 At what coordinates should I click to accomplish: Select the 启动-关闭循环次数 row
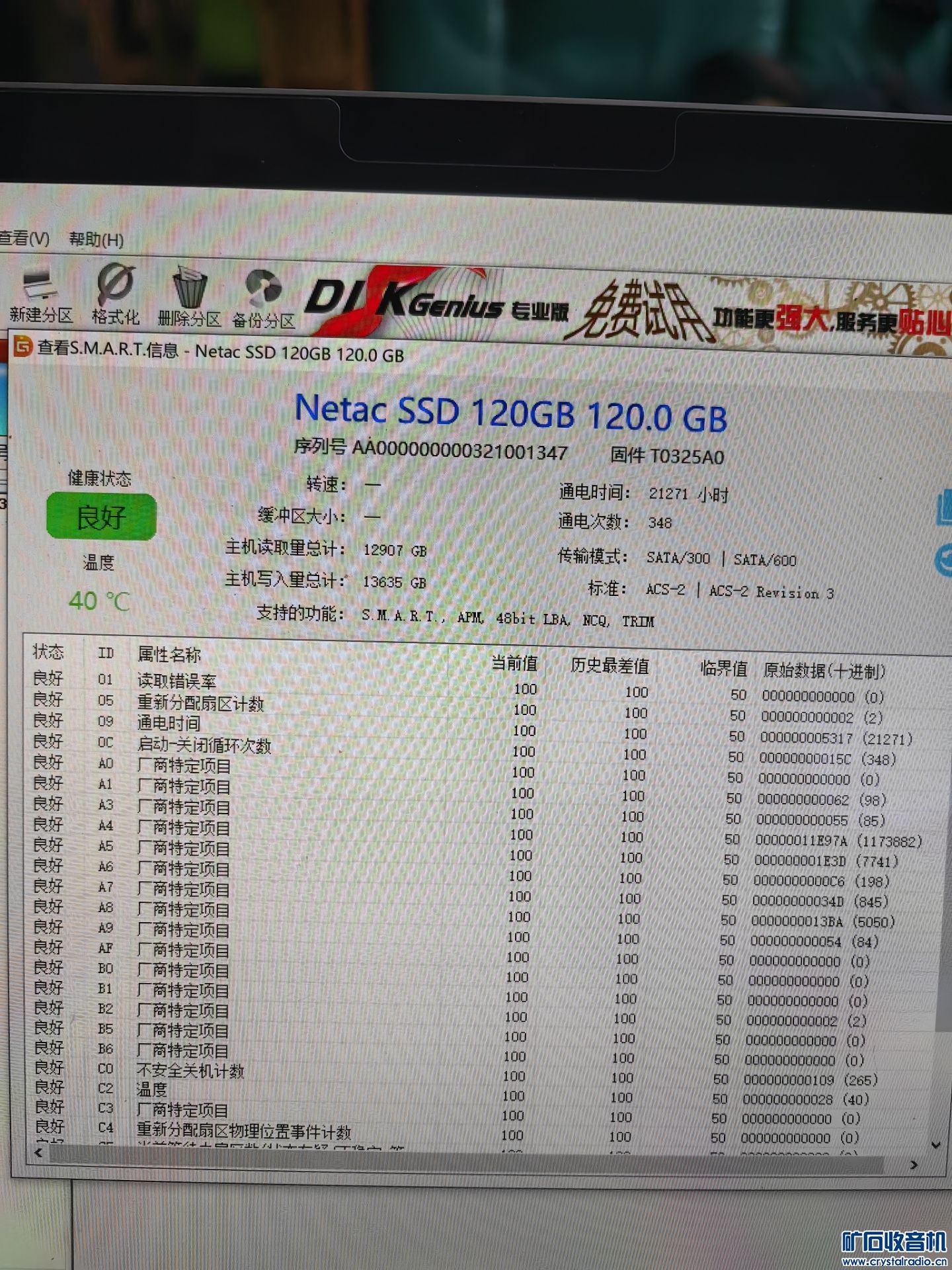point(464,749)
